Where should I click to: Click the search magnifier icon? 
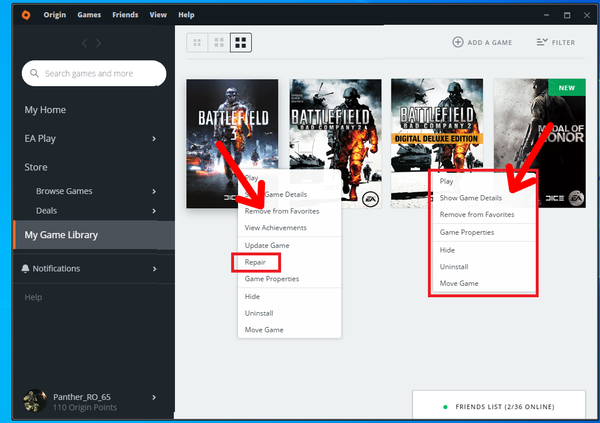coord(34,73)
